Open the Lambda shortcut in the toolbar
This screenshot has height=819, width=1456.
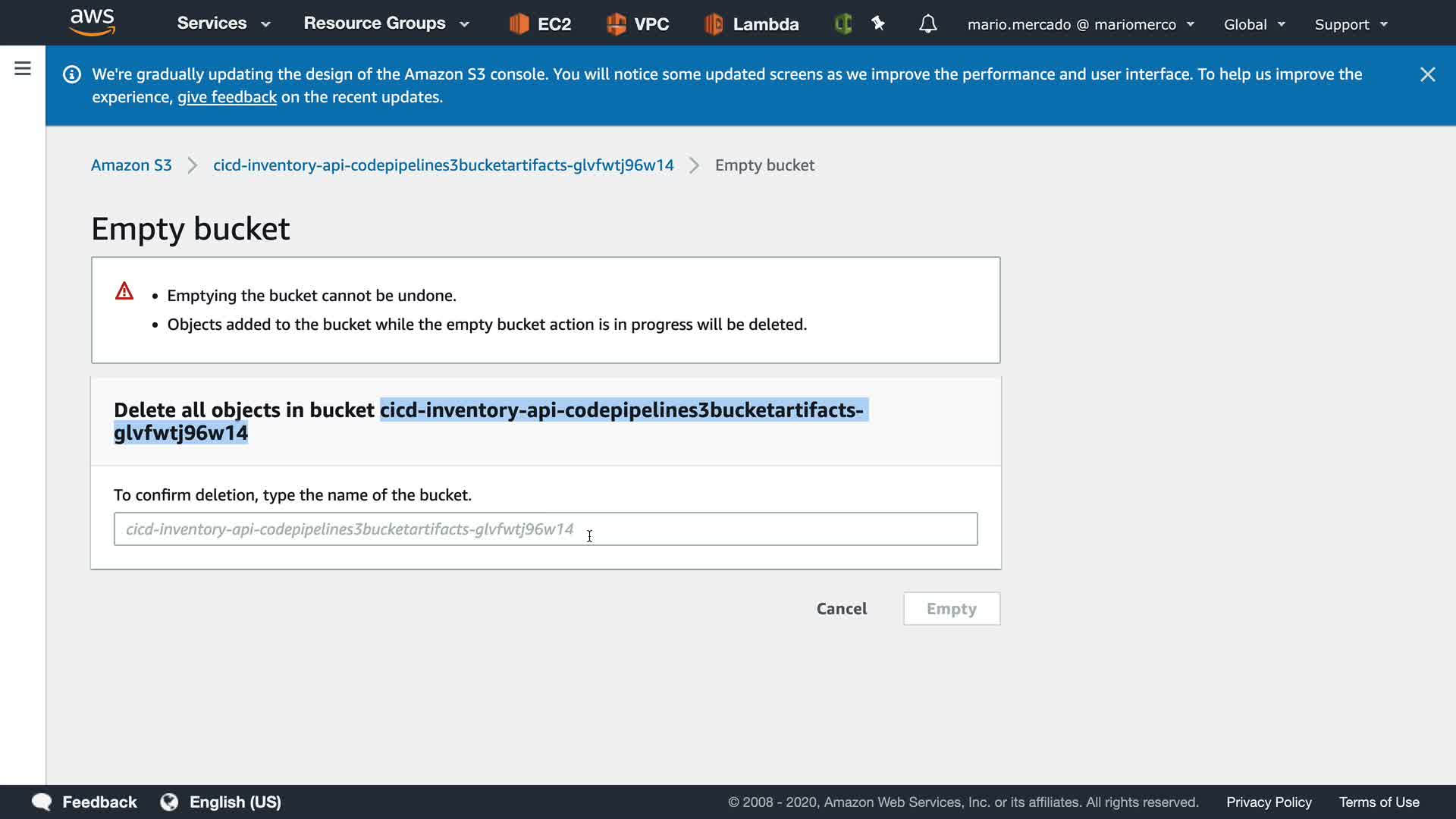752,24
